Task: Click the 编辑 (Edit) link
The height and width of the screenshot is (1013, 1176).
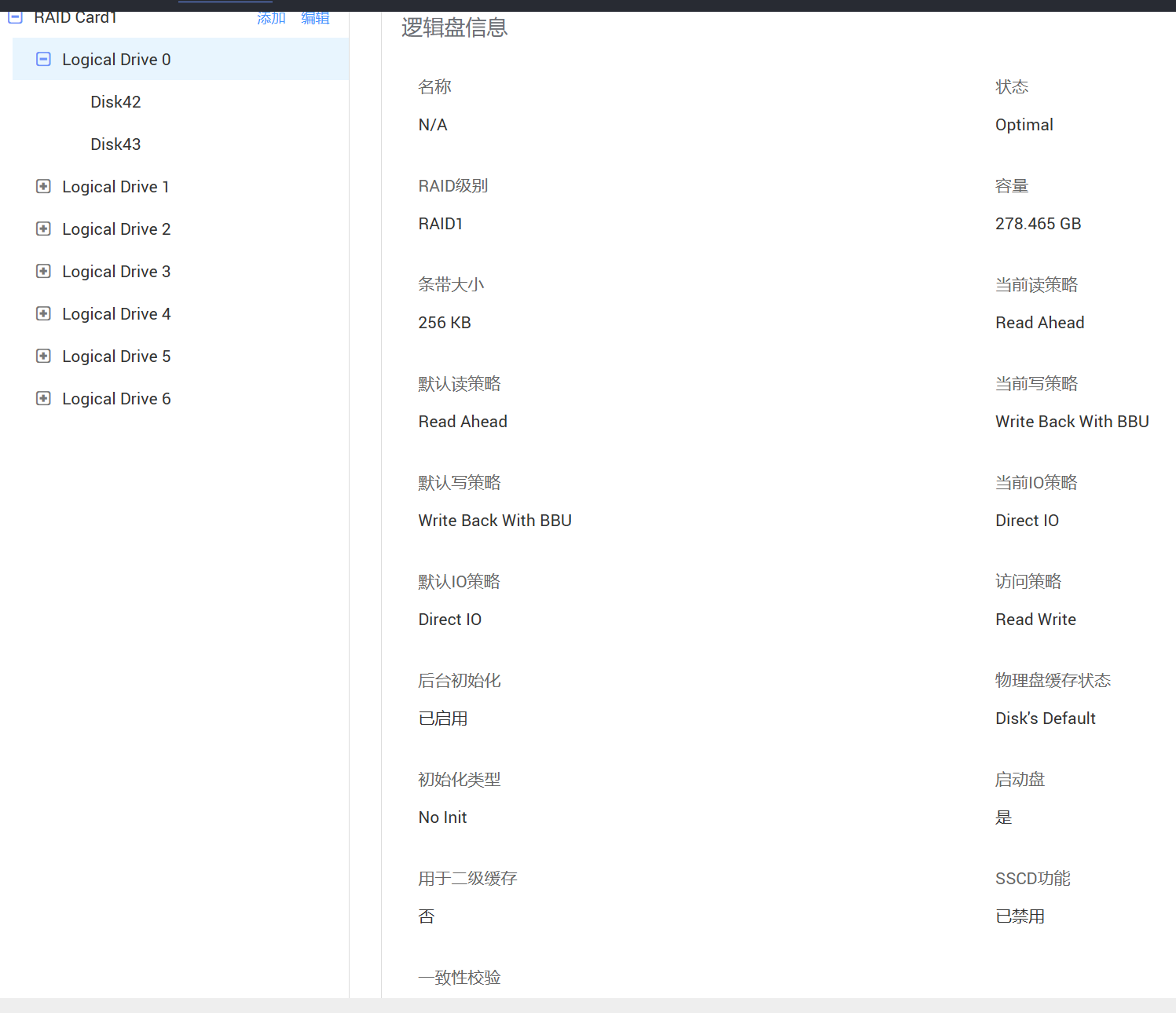Action: coord(315,18)
